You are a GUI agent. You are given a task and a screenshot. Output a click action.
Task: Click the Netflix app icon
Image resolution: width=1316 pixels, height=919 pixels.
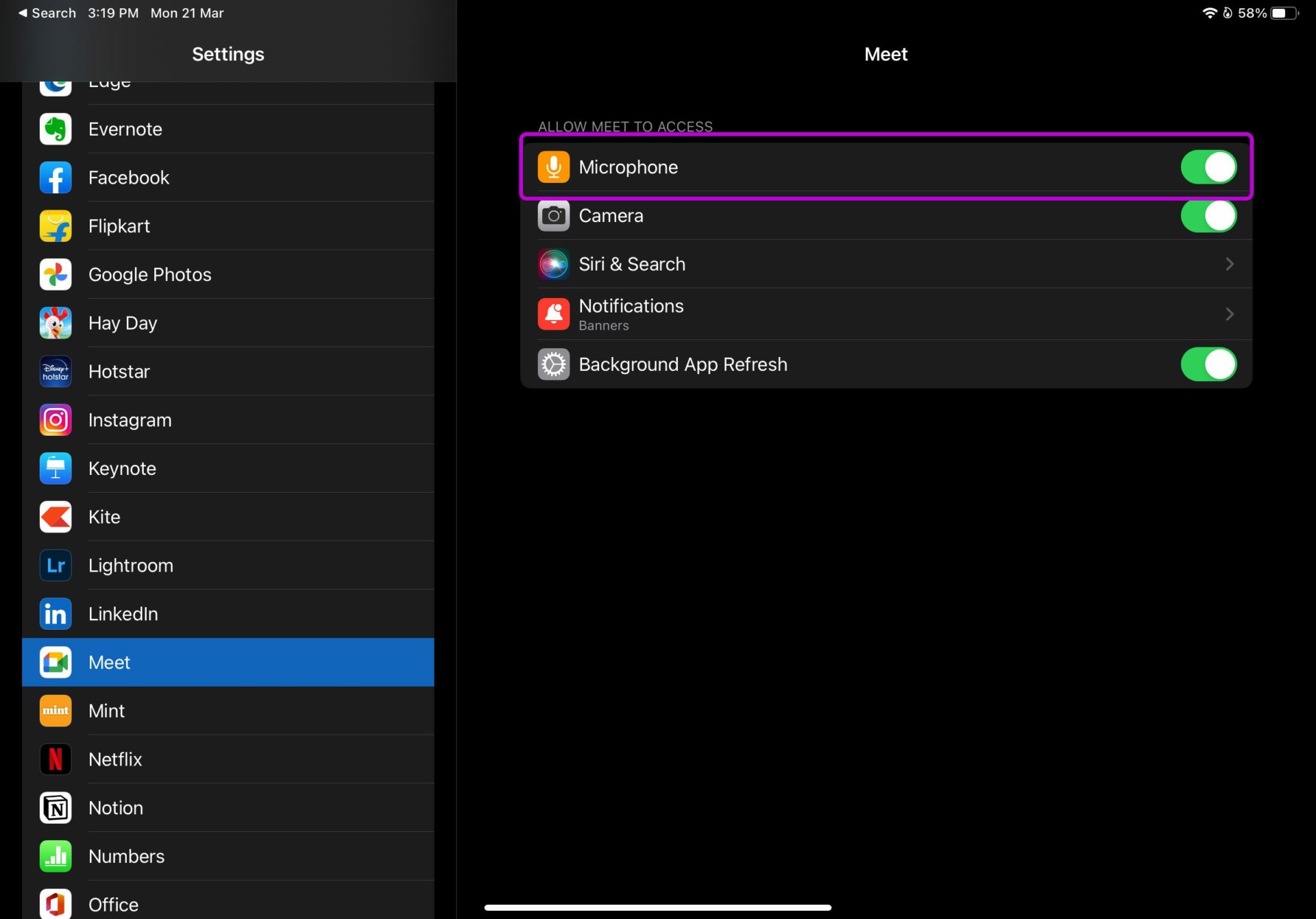[x=56, y=759]
